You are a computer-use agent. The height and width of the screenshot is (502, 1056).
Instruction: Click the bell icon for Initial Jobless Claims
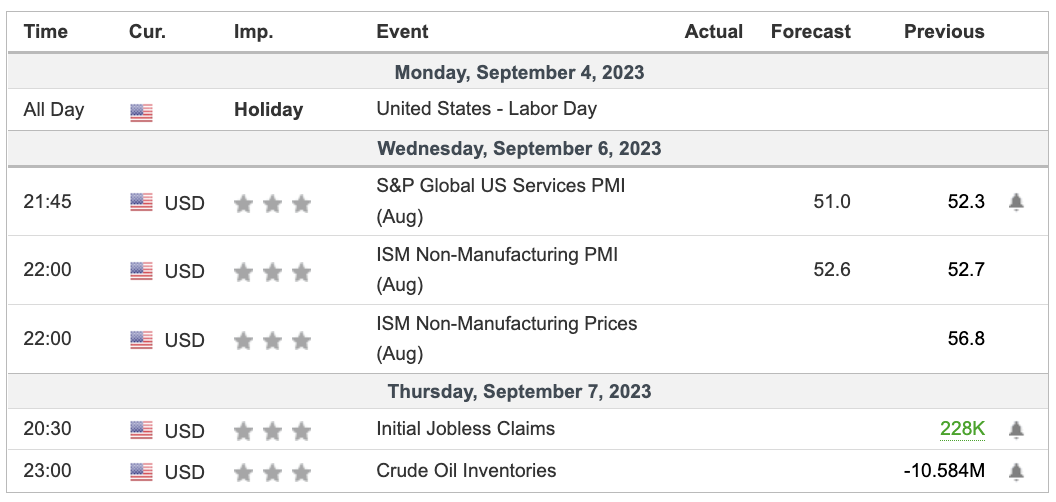tap(1016, 430)
